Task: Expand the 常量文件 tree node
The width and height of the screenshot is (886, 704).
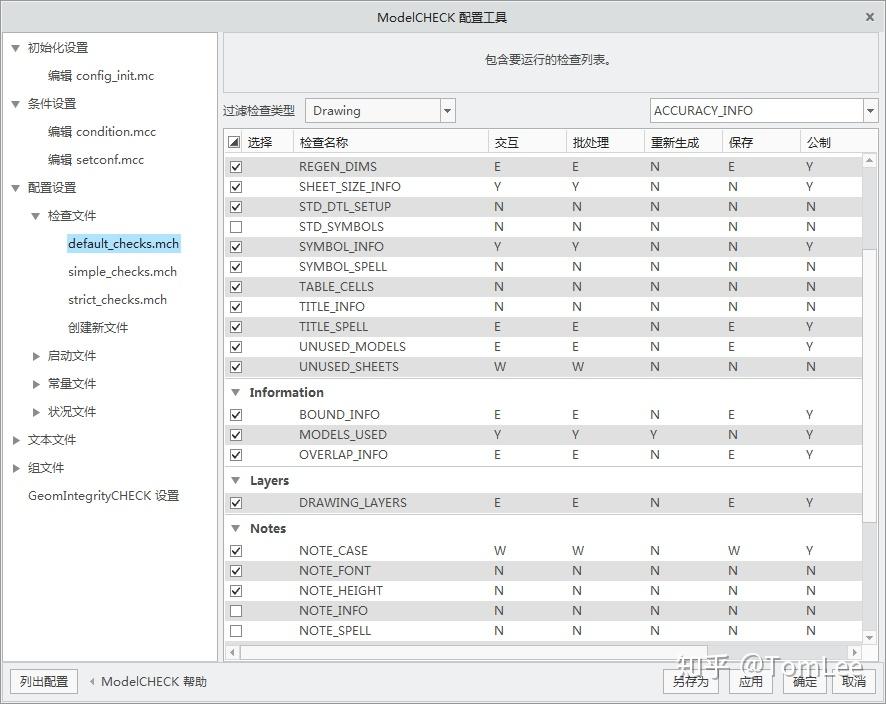Action: (x=37, y=383)
